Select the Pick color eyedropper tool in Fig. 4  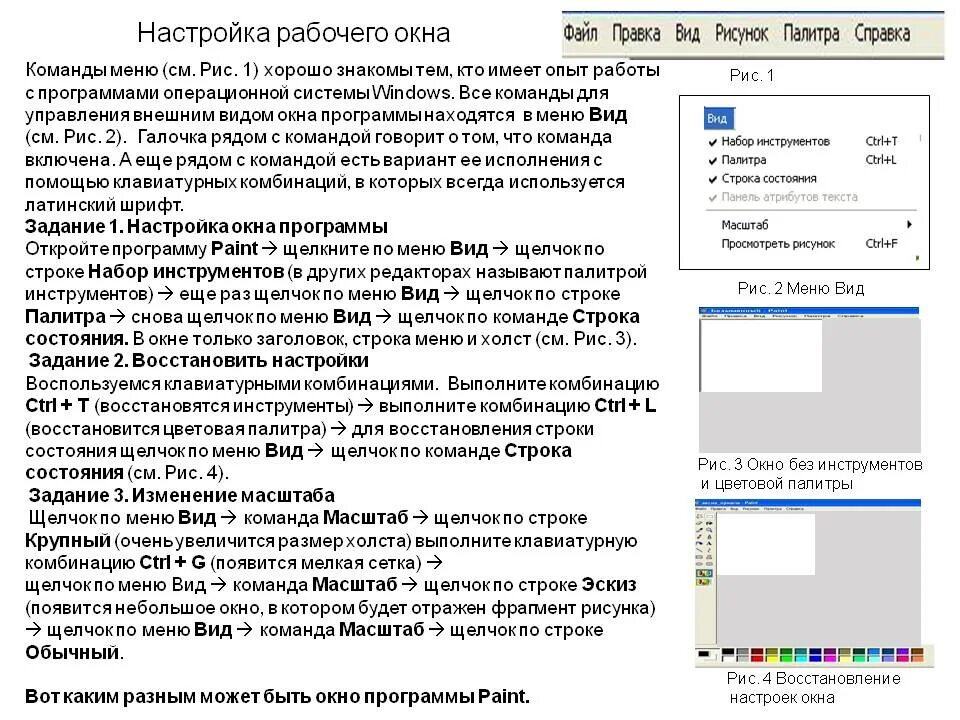pos(699,530)
